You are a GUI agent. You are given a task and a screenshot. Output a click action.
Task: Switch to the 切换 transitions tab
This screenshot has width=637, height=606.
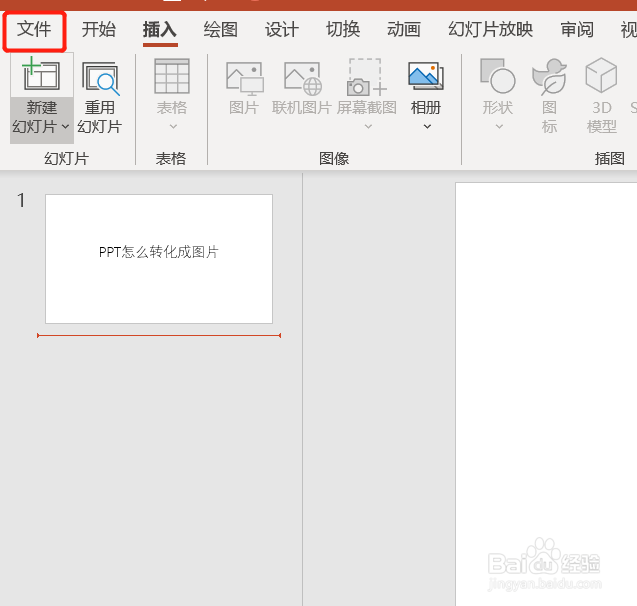[343, 30]
